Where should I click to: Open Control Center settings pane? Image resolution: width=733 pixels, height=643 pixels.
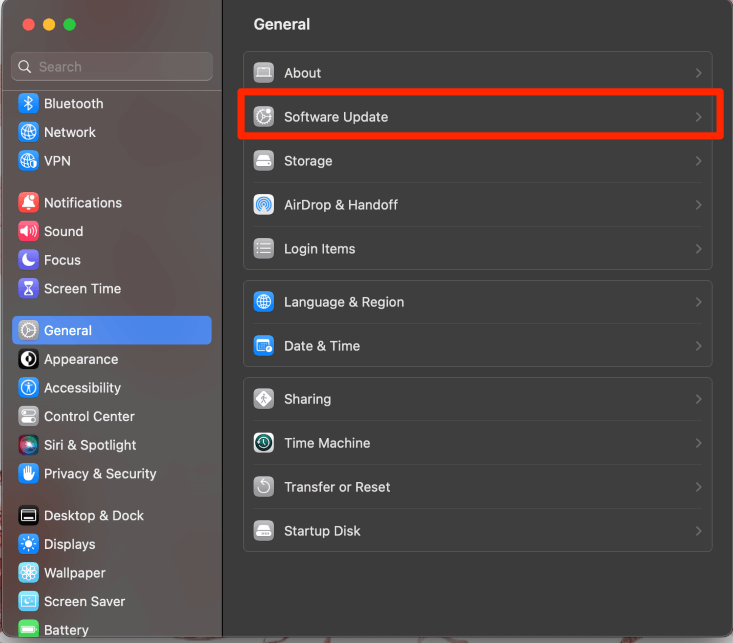click(88, 417)
